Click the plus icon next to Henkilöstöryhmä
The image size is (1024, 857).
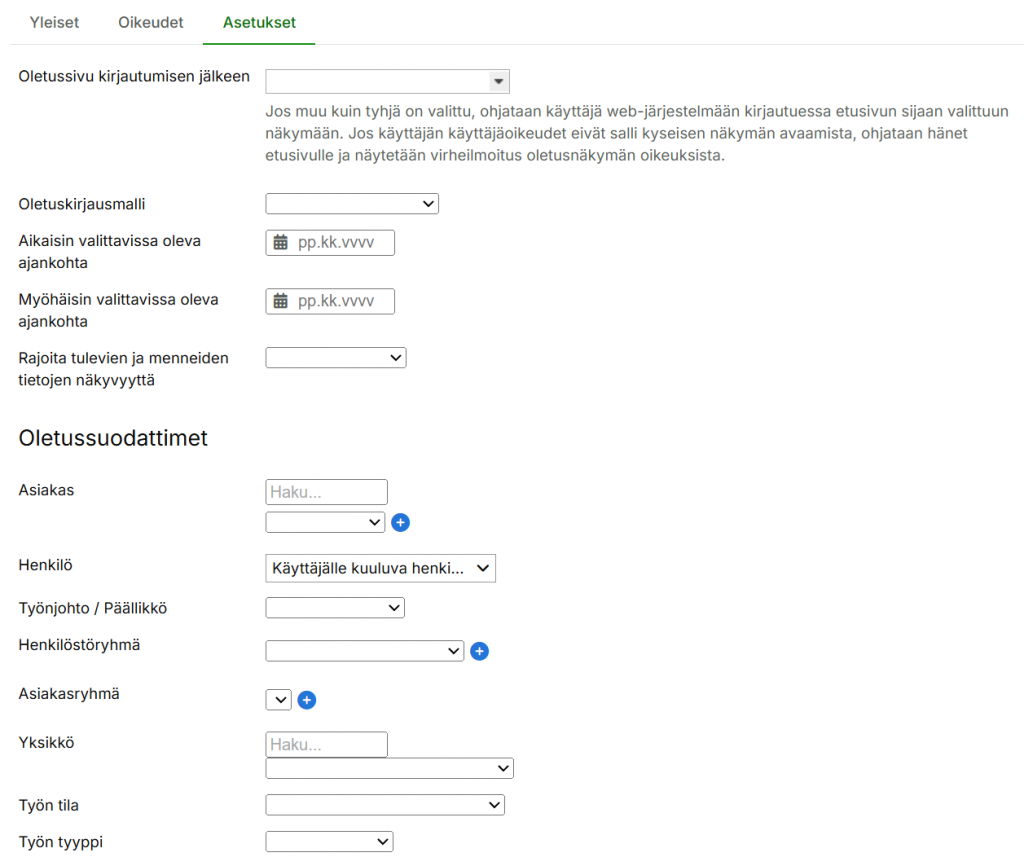tap(479, 651)
